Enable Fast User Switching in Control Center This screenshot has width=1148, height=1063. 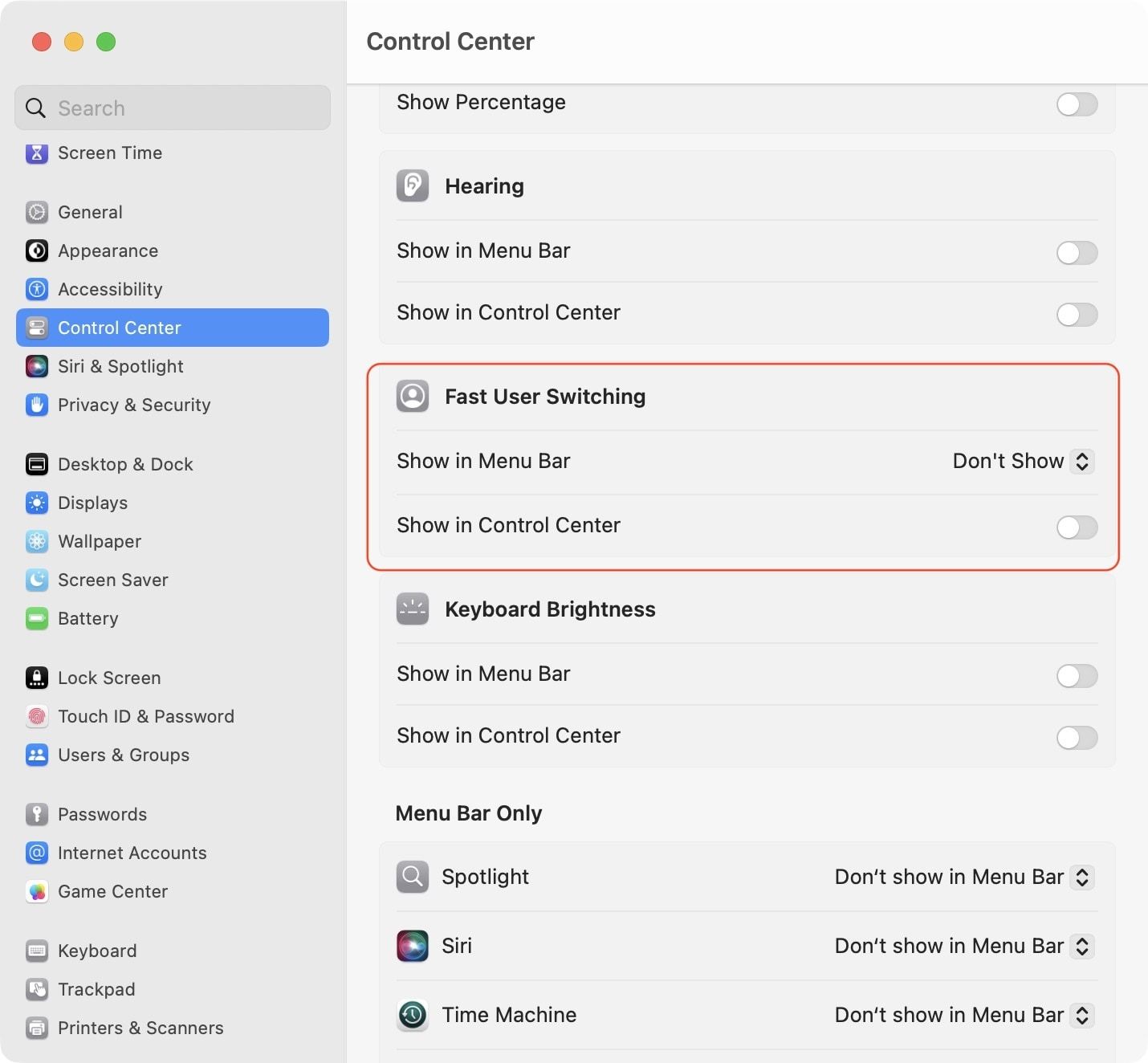[1077, 527]
